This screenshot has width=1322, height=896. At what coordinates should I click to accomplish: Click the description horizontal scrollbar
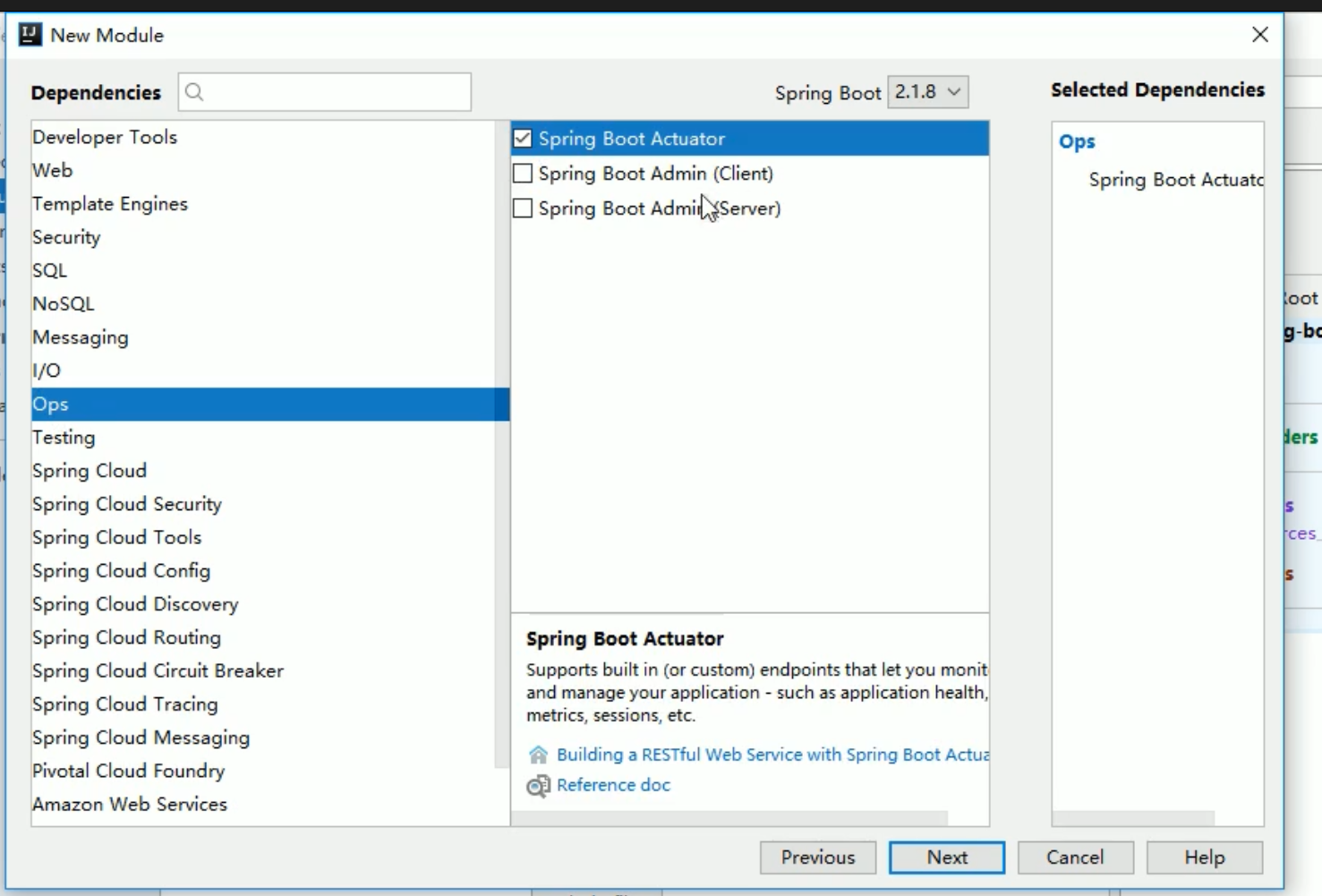pos(729,818)
